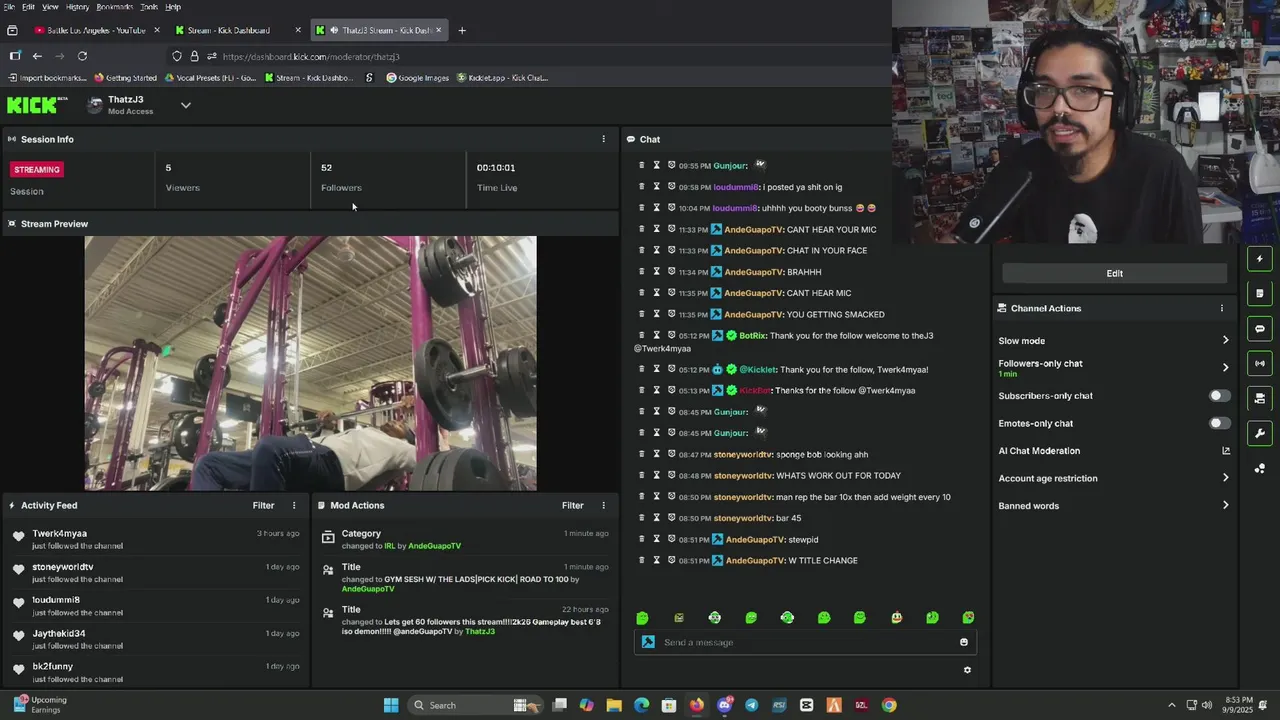The width and height of the screenshot is (1280, 720).
Task: Reload the page in Firefox
Action: click(82, 56)
